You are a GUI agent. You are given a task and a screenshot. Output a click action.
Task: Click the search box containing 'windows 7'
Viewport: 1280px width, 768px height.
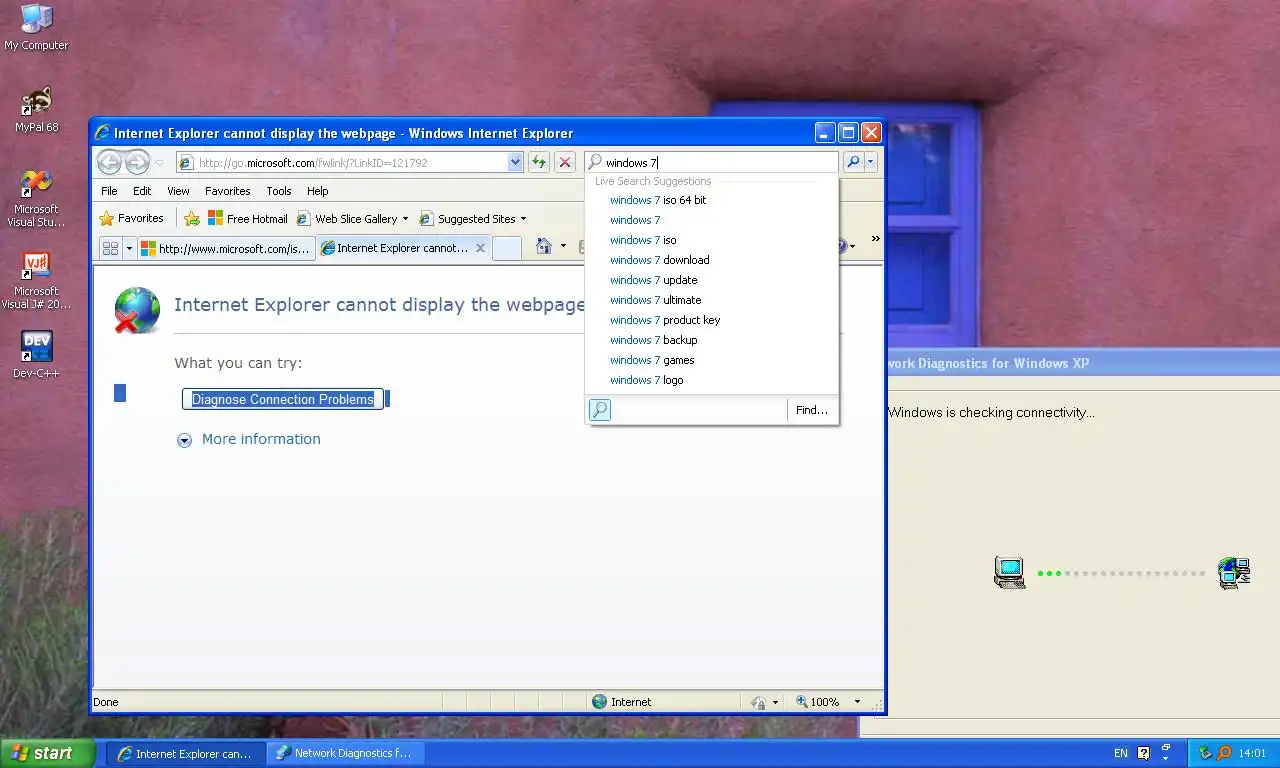coord(712,162)
